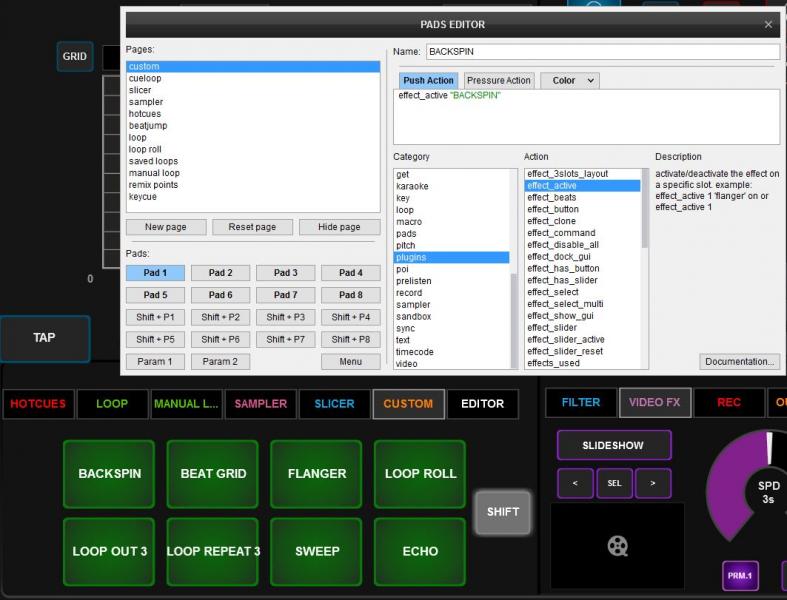The width and height of the screenshot is (787, 600).
Task: Select Pad 8 for editing
Action: (x=350, y=295)
